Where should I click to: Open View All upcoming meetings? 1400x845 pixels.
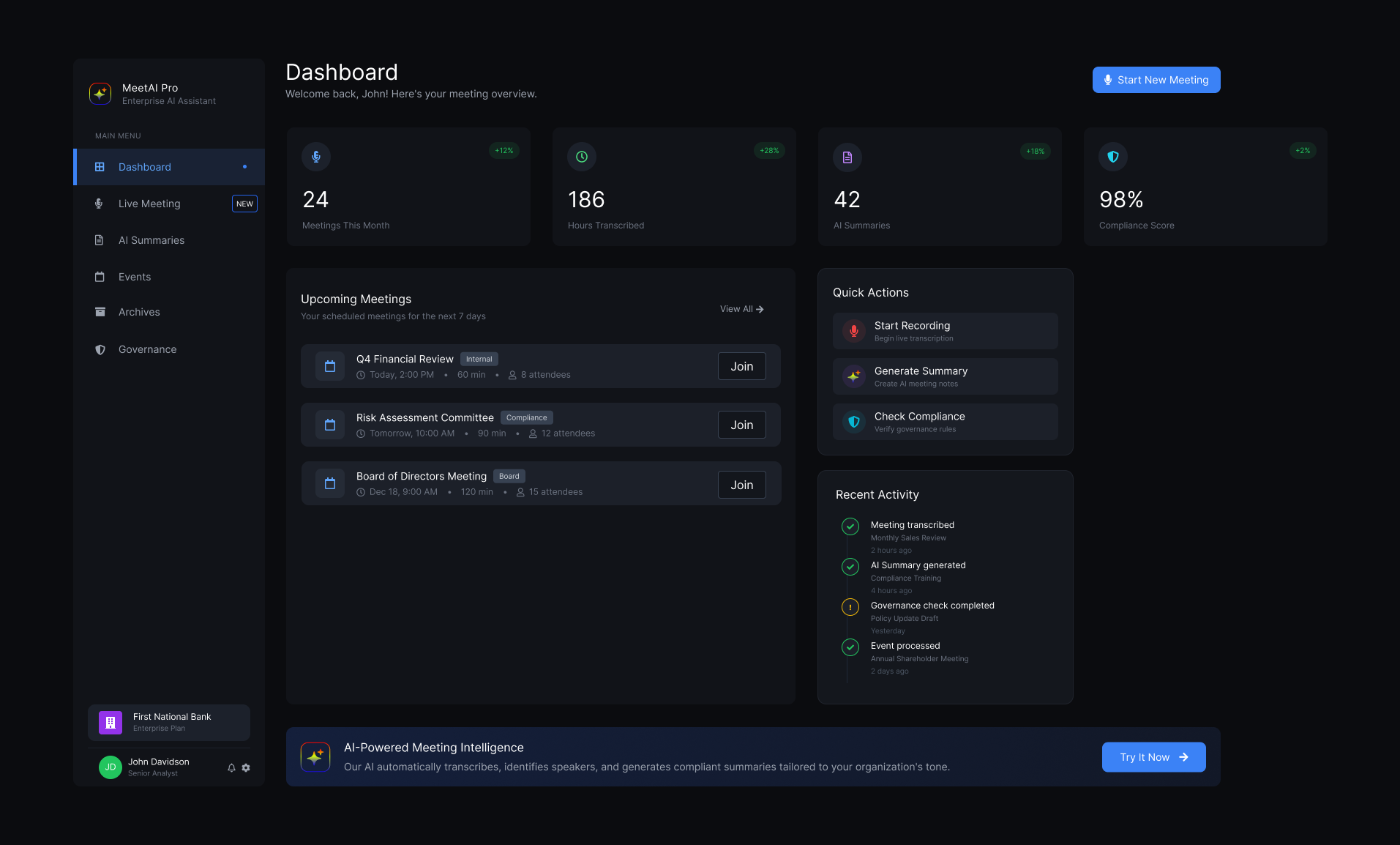[741, 309]
